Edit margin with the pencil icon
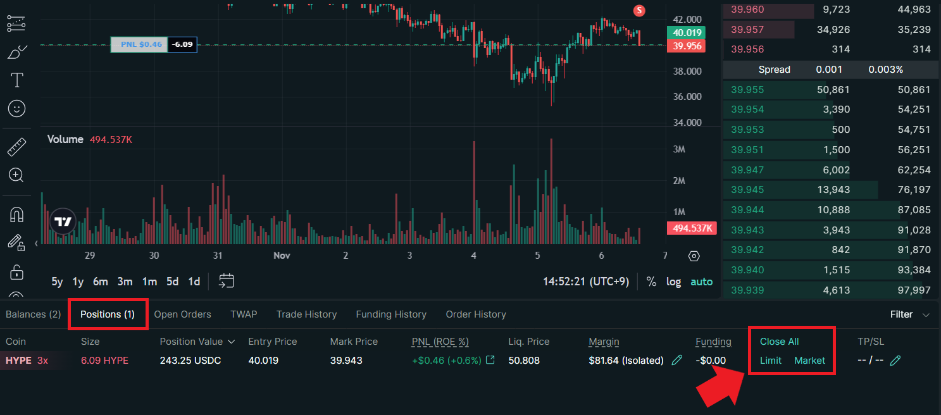This screenshot has height=415, width=941. tap(677, 360)
